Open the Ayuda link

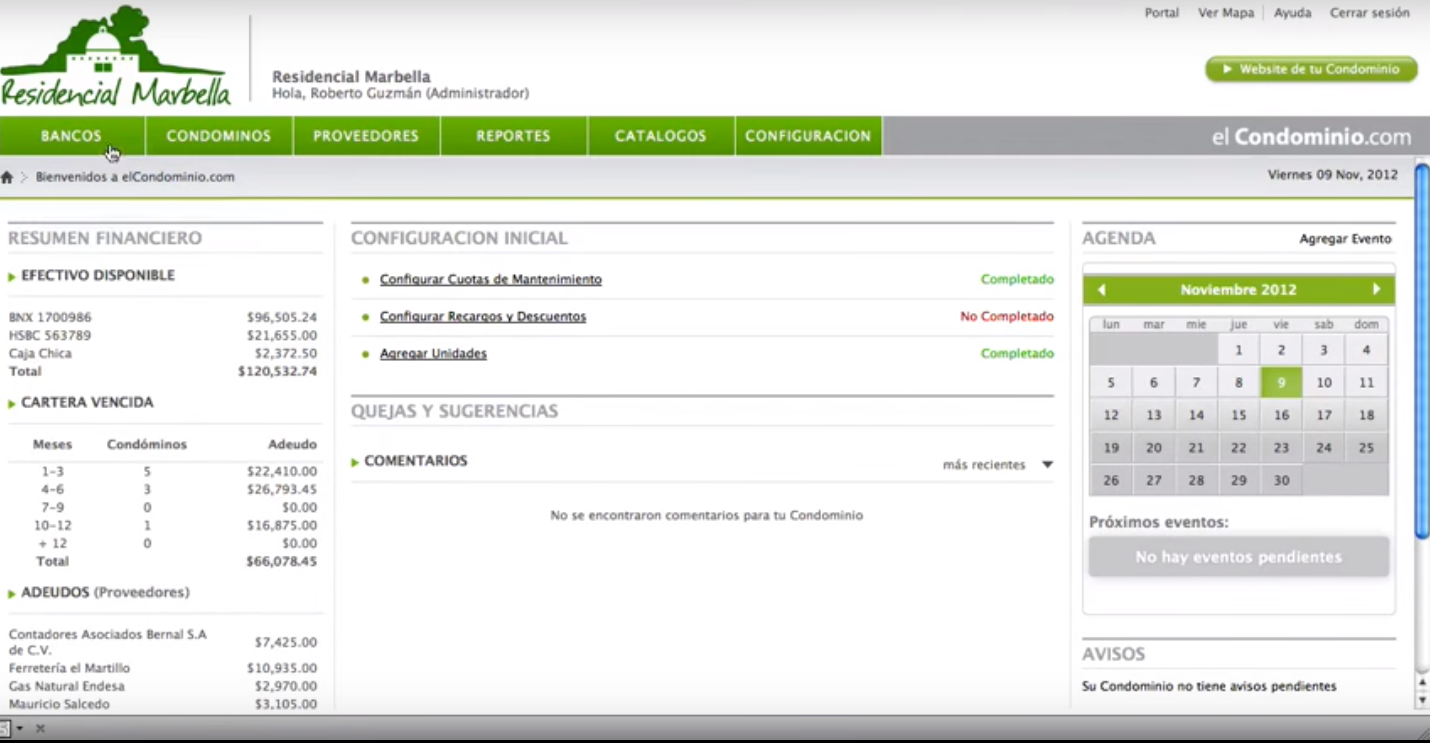tap(1292, 13)
